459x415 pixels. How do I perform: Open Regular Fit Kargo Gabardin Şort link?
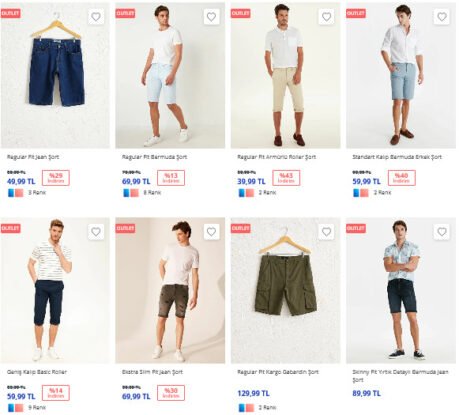click(x=278, y=372)
